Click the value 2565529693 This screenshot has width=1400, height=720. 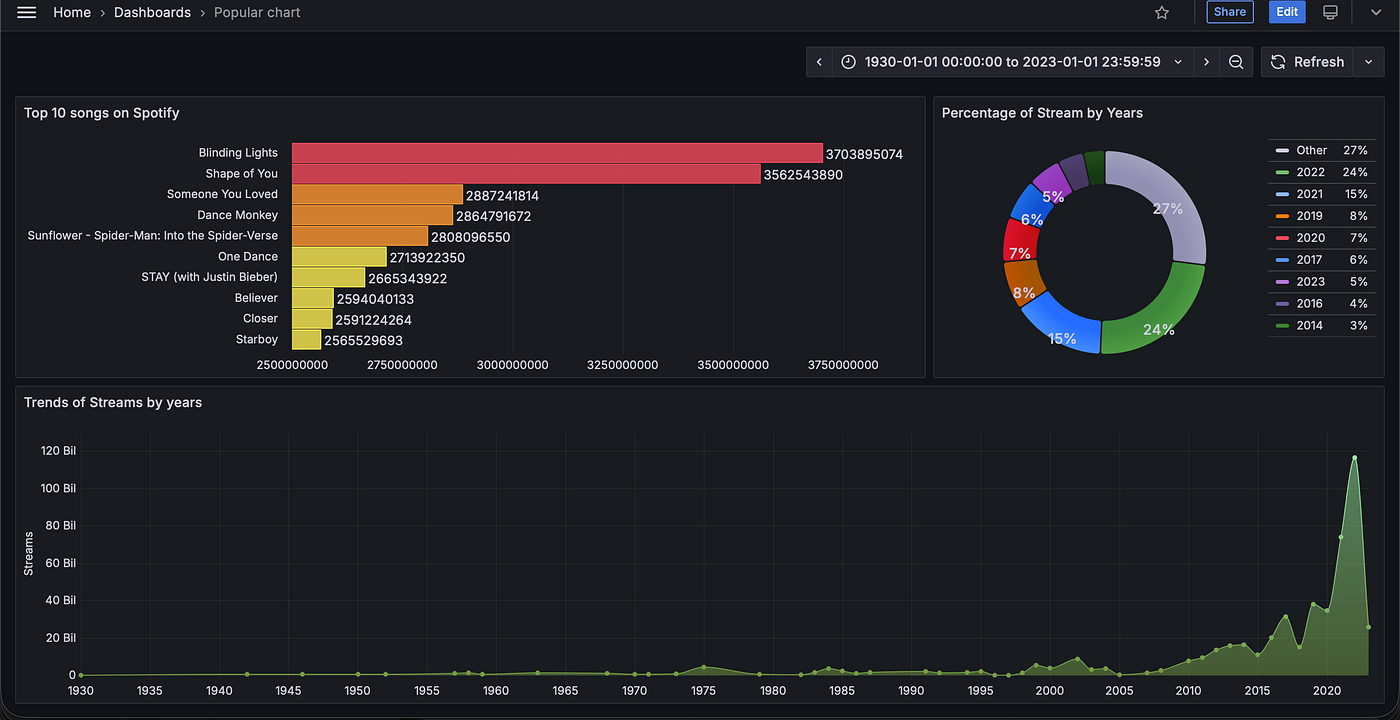click(363, 341)
